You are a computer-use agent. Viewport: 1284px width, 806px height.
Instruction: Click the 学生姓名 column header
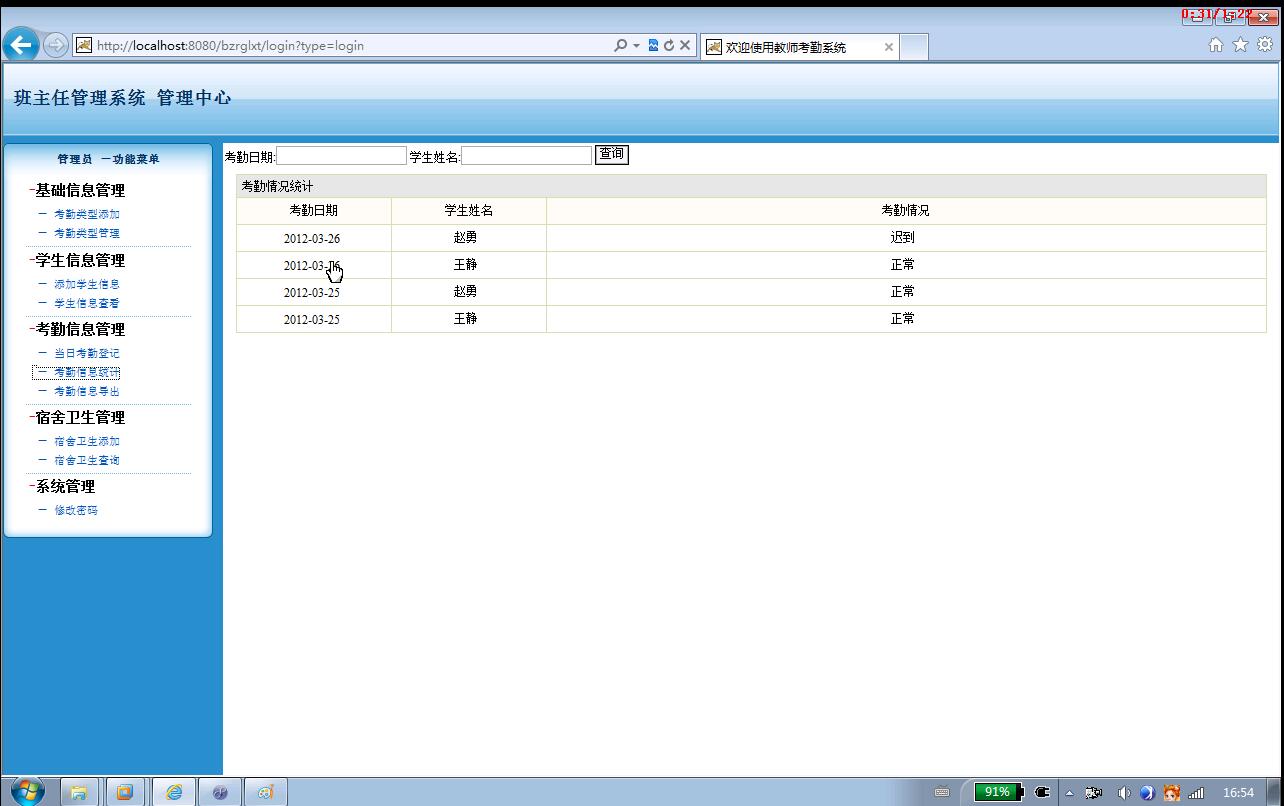point(468,210)
